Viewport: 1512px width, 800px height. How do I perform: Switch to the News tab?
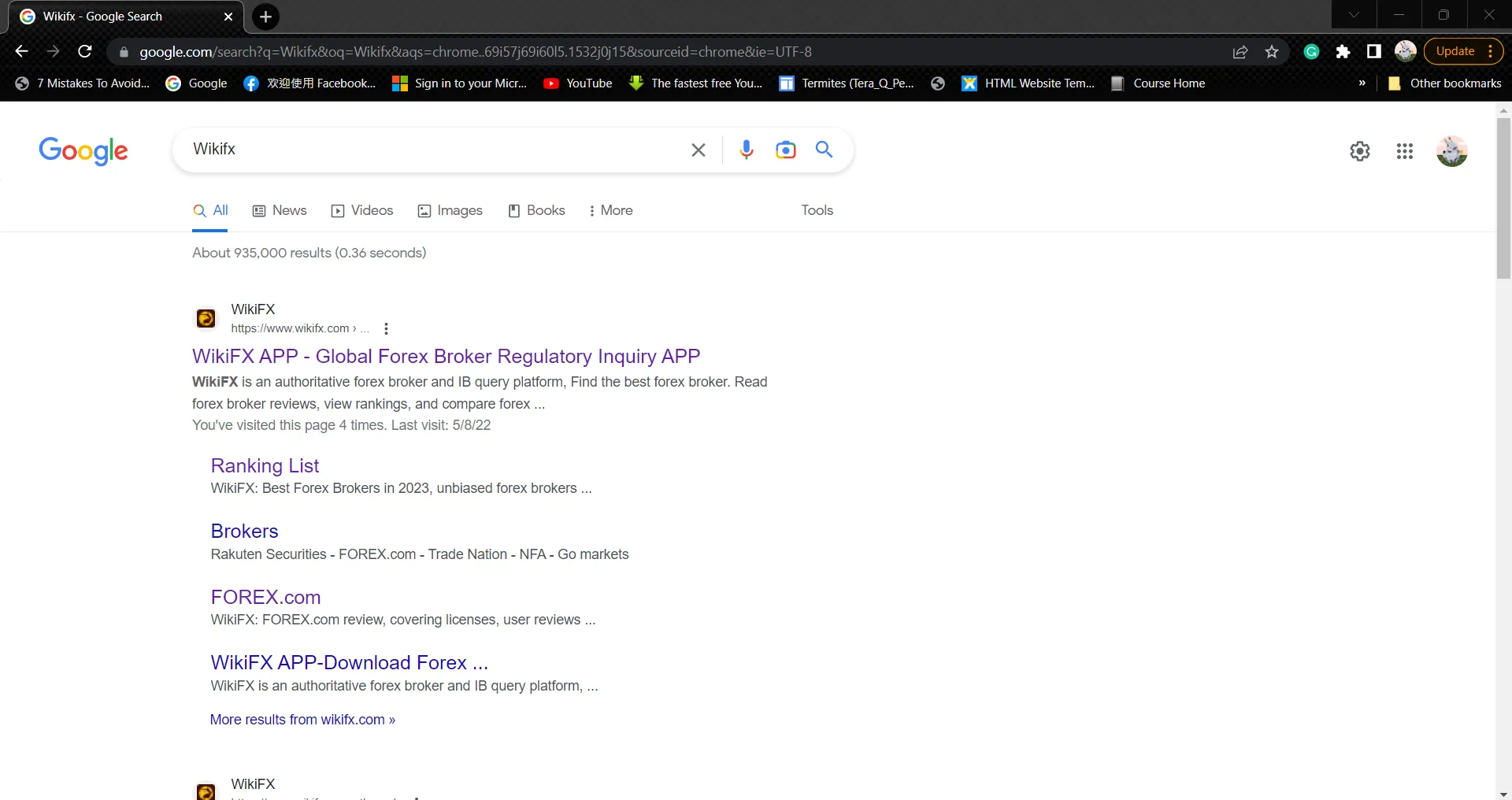coord(280,211)
